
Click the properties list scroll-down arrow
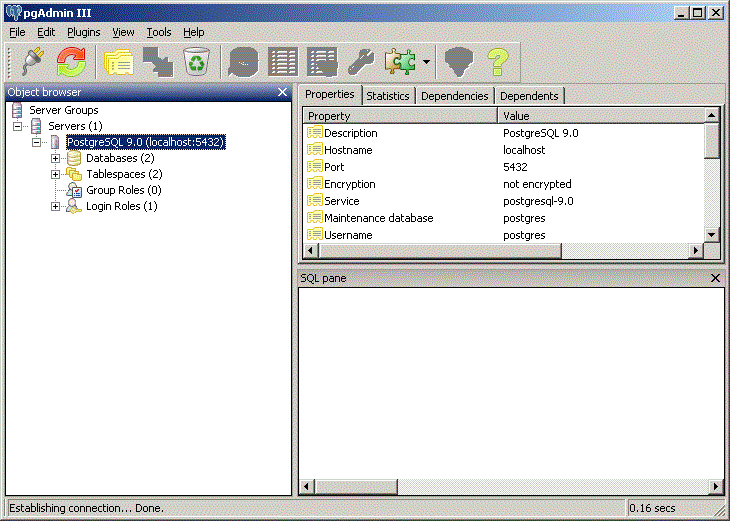712,235
